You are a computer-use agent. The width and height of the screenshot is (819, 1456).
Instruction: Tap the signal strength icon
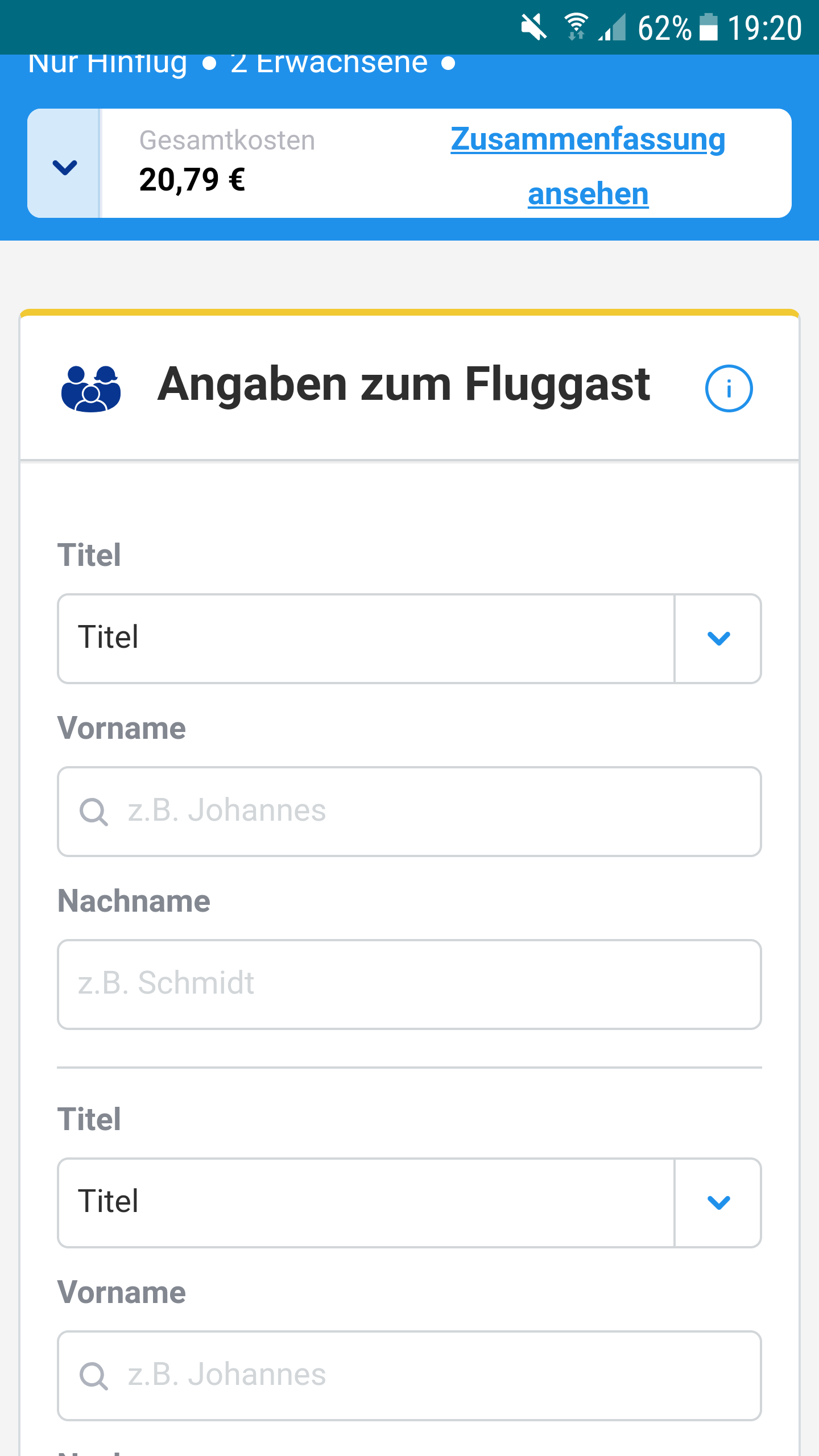pos(613,27)
